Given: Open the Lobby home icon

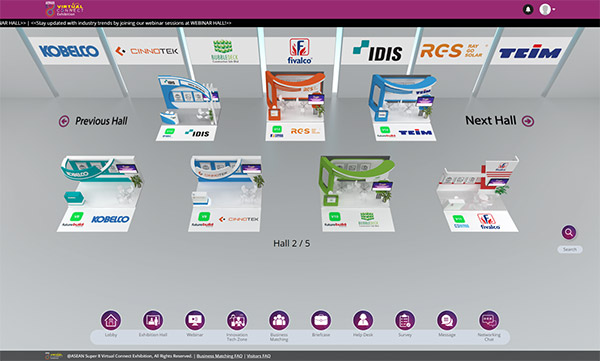Looking at the screenshot, I should click(x=111, y=320).
